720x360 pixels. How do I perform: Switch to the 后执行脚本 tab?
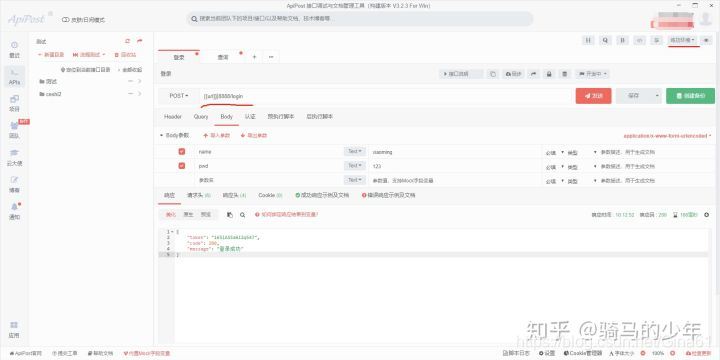pyautogui.click(x=320, y=117)
